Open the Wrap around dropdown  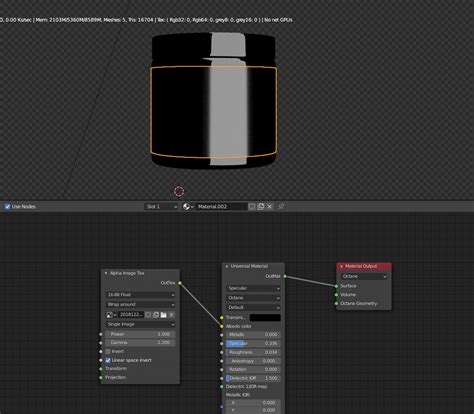pyautogui.click(x=141, y=305)
